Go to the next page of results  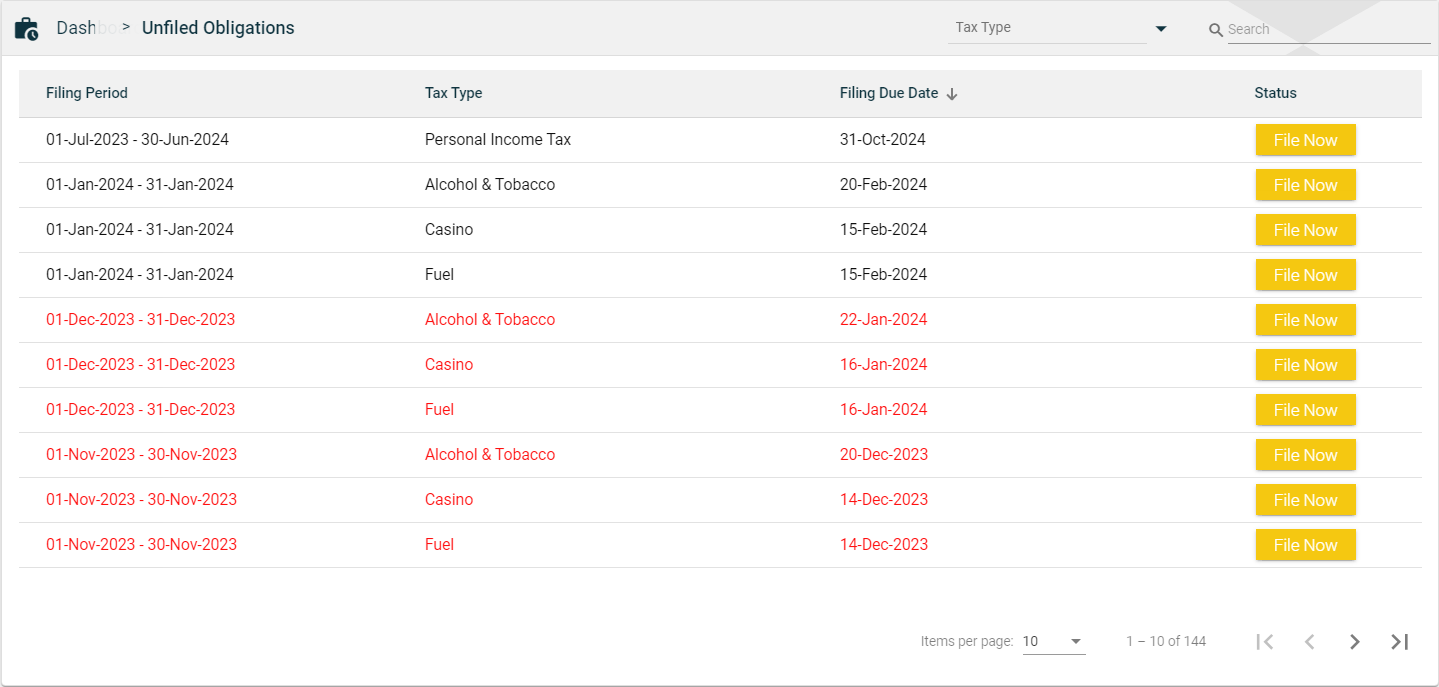pyautogui.click(x=1354, y=642)
